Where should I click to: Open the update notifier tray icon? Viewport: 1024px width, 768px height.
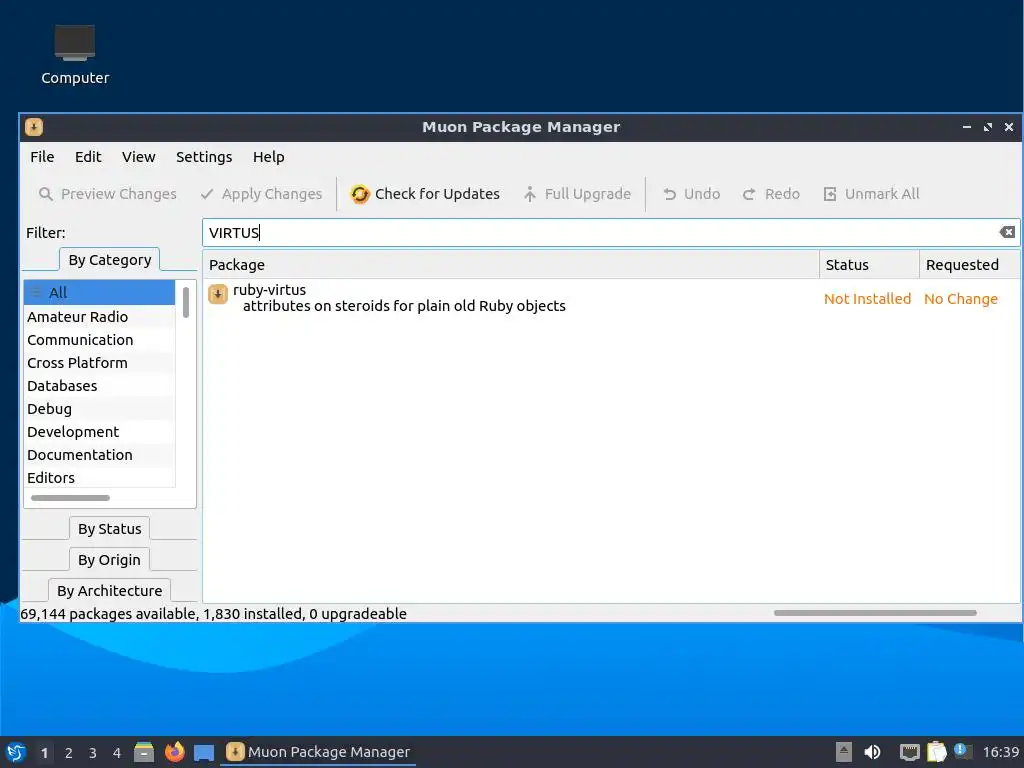962,751
